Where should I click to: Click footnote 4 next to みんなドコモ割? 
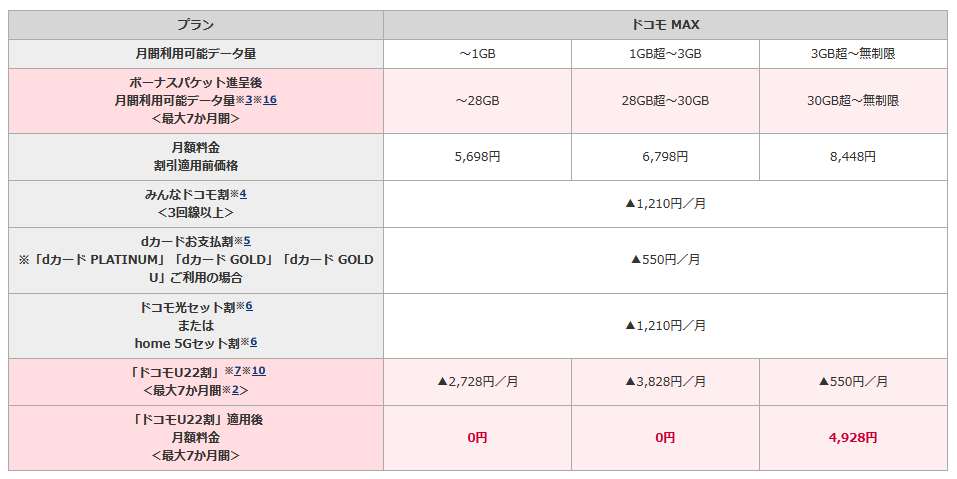[x=242, y=193]
